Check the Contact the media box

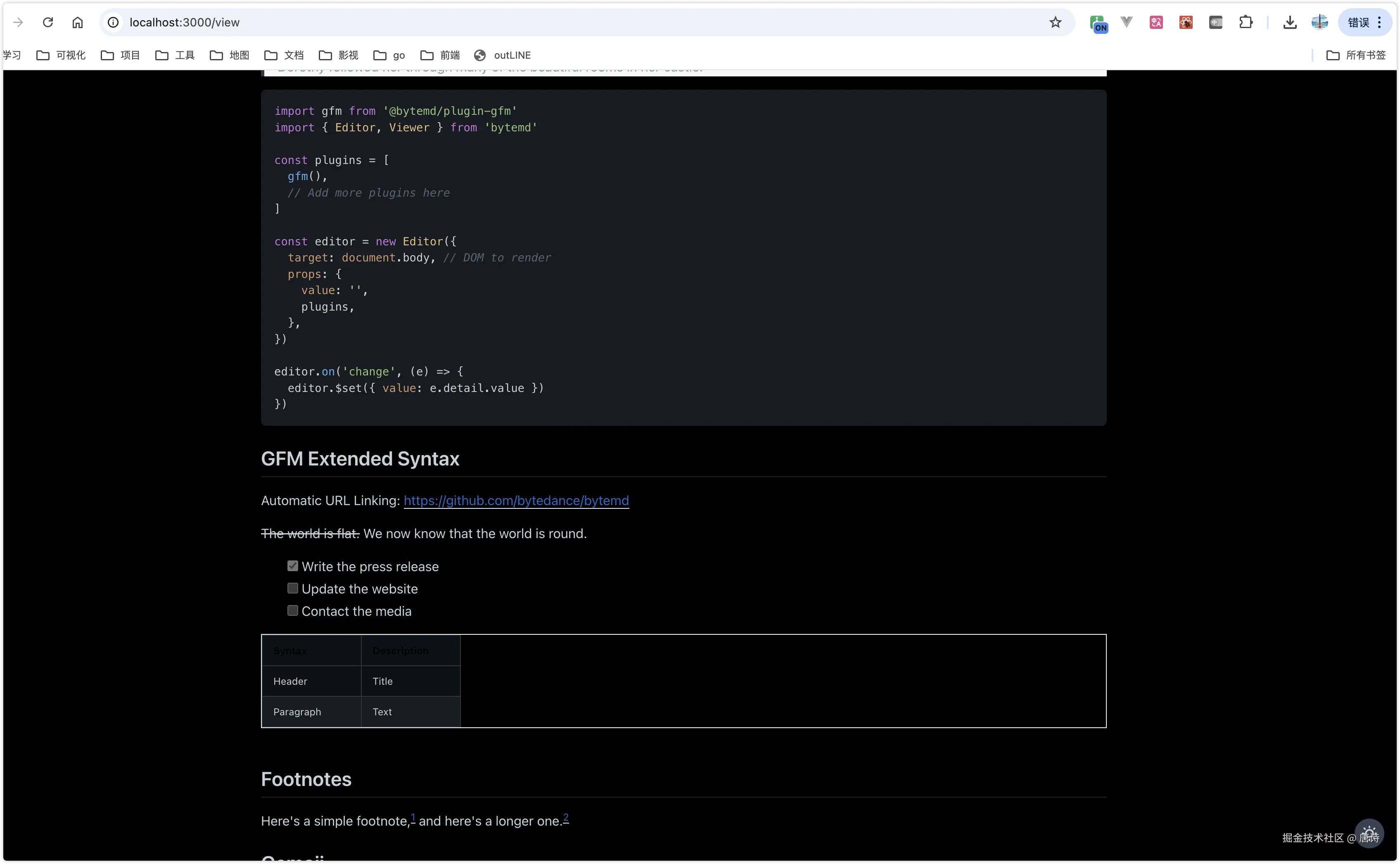[292, 610]
